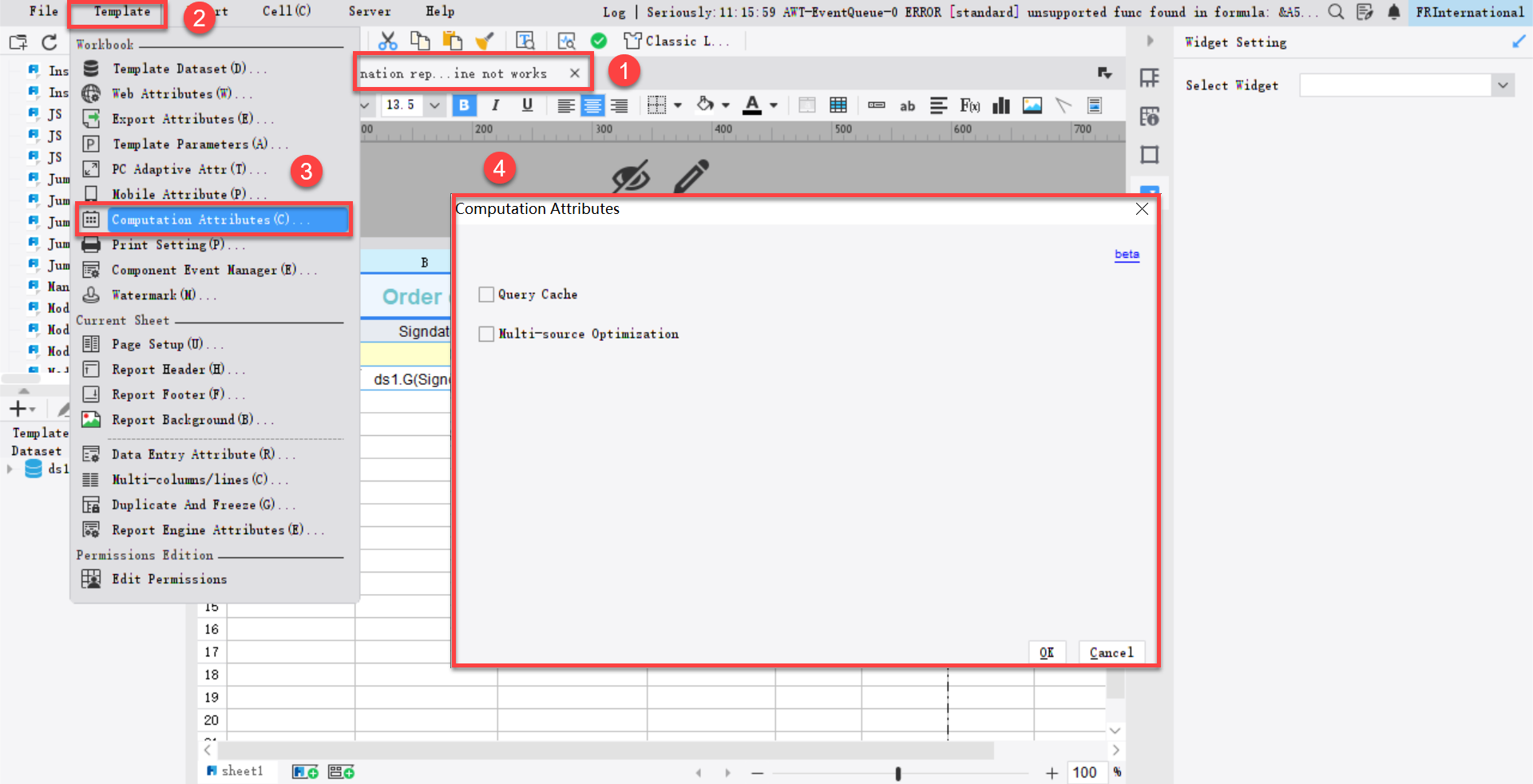
Task: Click the zoom slider handle at bottom
Action: (x=898, y=773)
